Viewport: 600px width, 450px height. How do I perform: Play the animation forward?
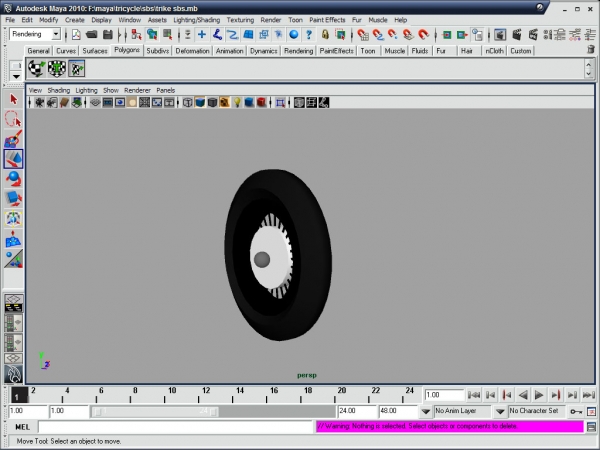(x=539, y=395)
